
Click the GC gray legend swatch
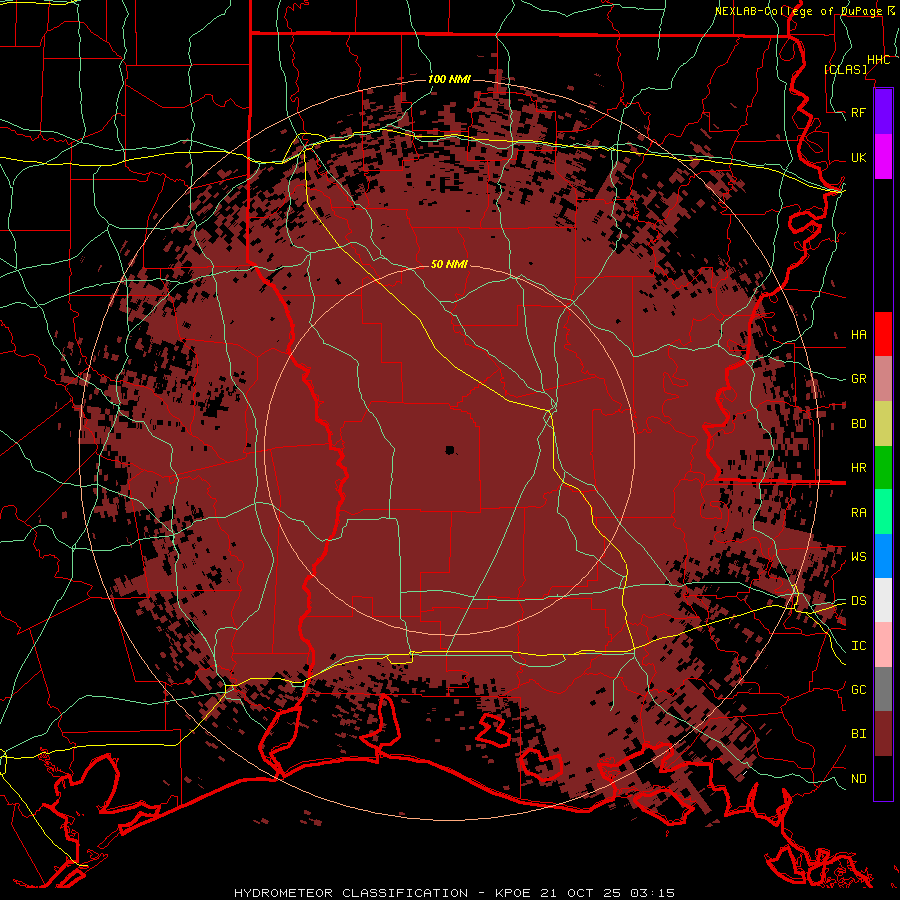(x=883, y=689)
